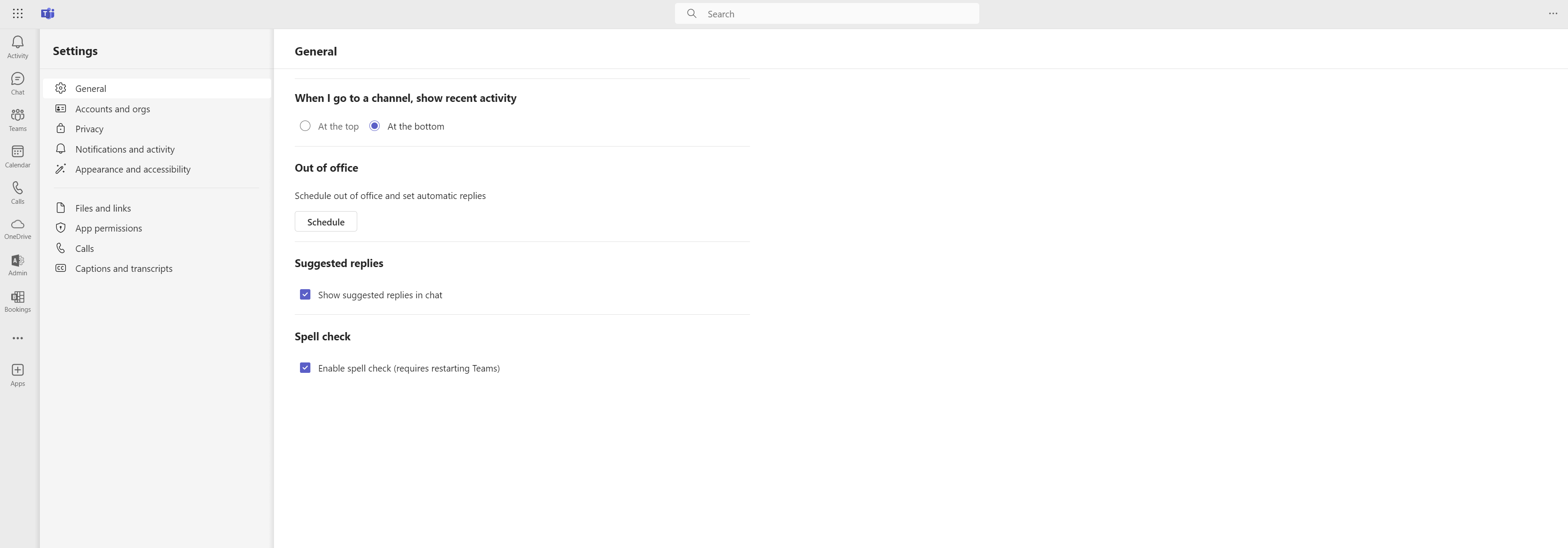Disable the Enable spell check checkbox

point(305,368)
